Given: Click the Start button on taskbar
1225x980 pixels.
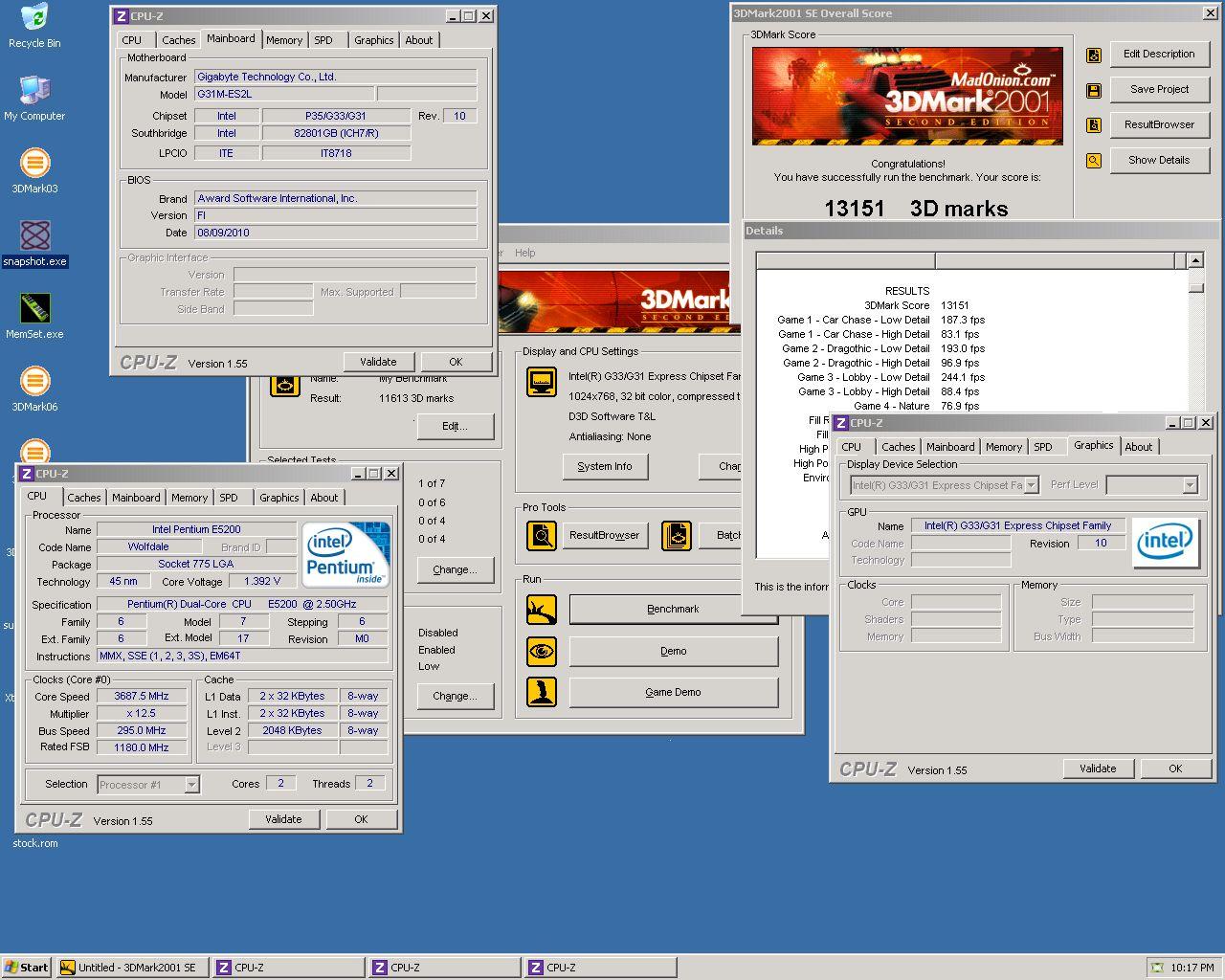Looking at the screenshot, I should click(27, 968).
